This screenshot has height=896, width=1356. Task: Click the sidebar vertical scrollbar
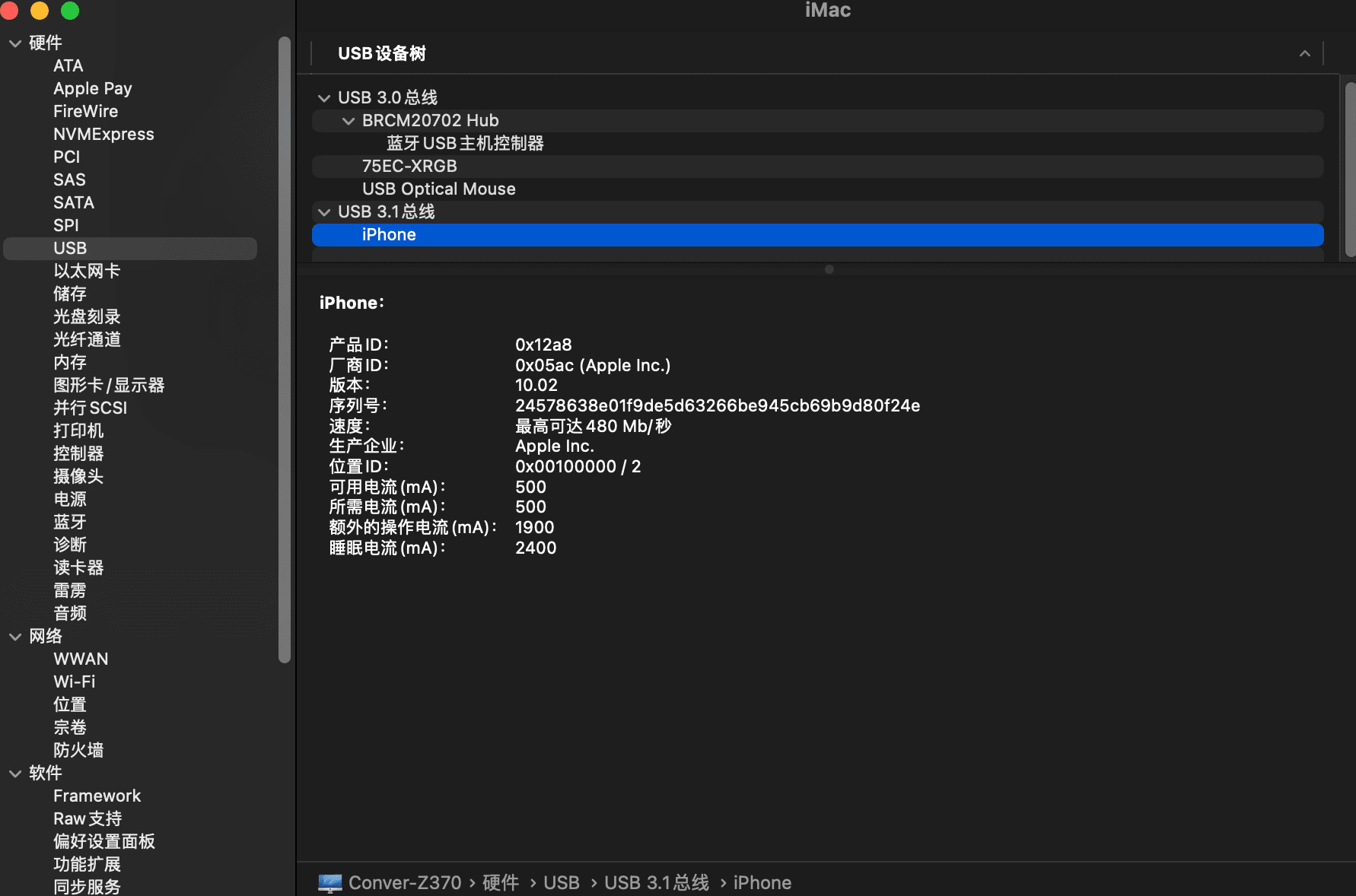[285, 350]
